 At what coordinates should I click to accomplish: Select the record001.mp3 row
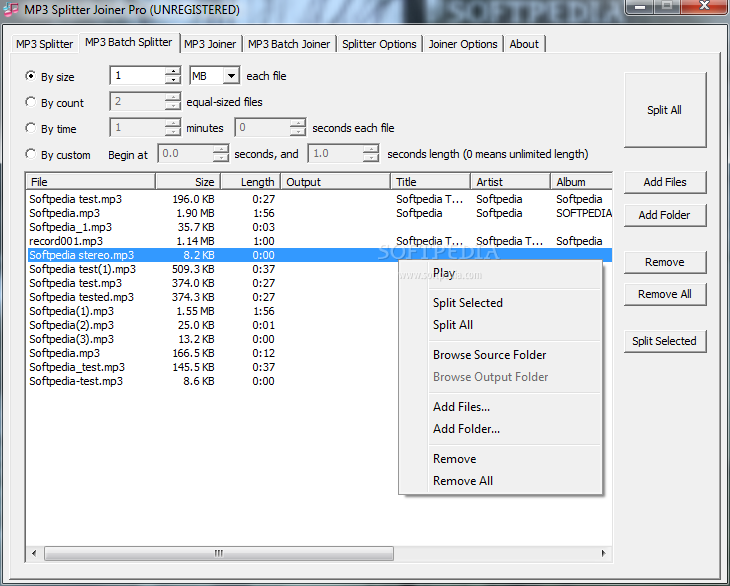319,241
